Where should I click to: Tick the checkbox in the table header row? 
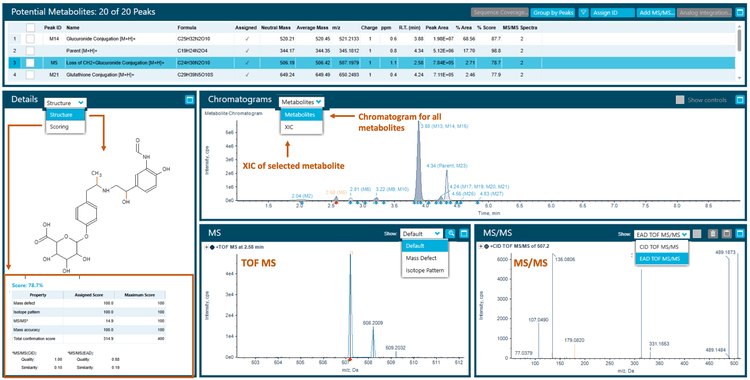[x=30, y=28]
